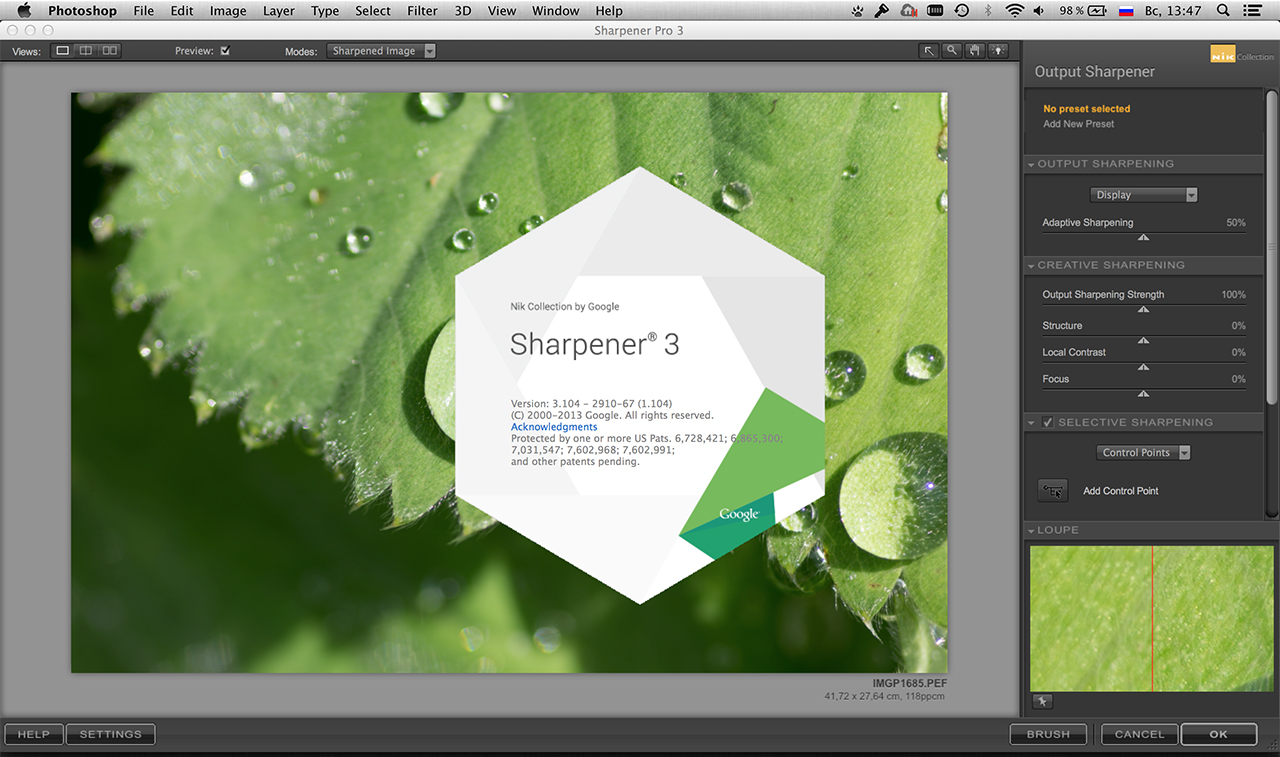Click the volume speaker icon
The image size is (1280, 757).
pos(1040,11)
